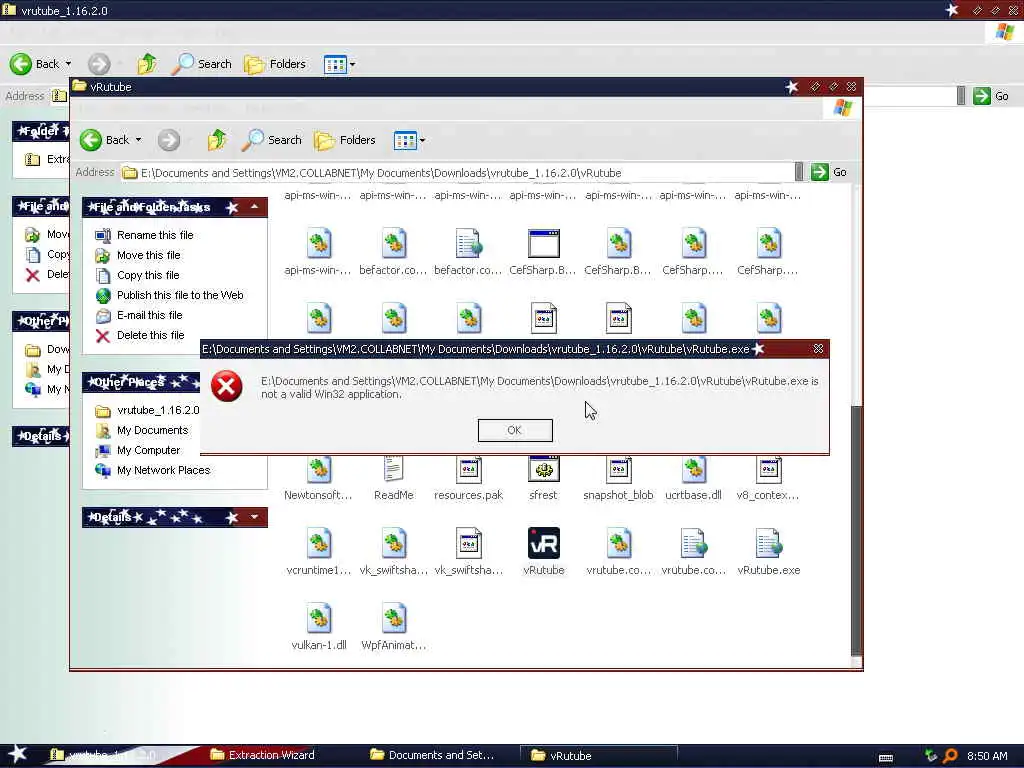Click Forward arrow in the vRutube window

168,140
